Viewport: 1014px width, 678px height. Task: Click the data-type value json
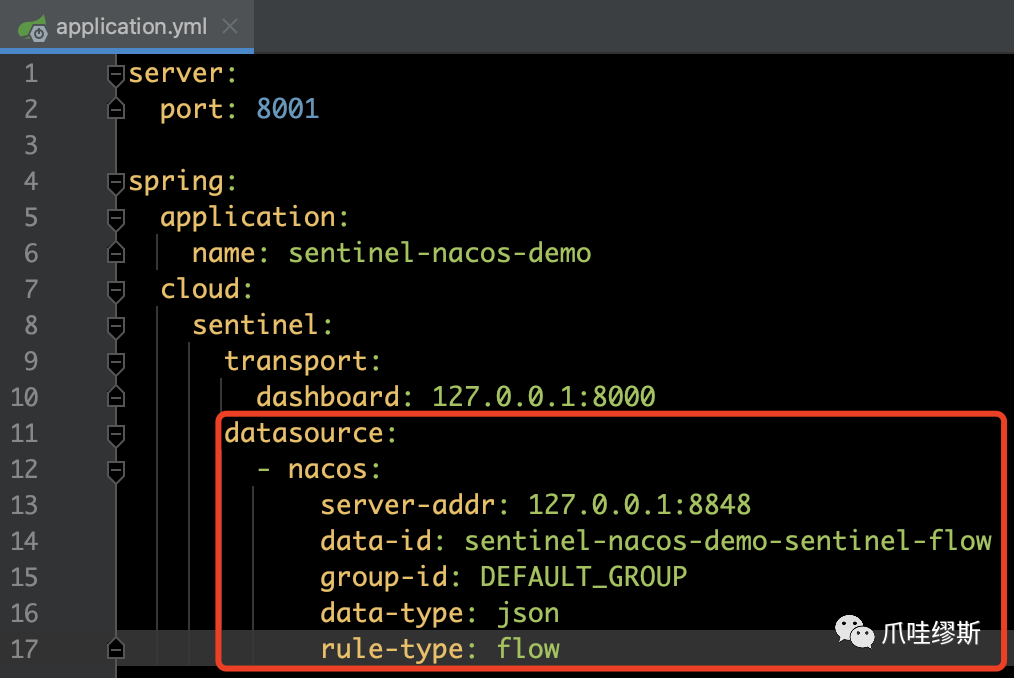tap(528, 614)
